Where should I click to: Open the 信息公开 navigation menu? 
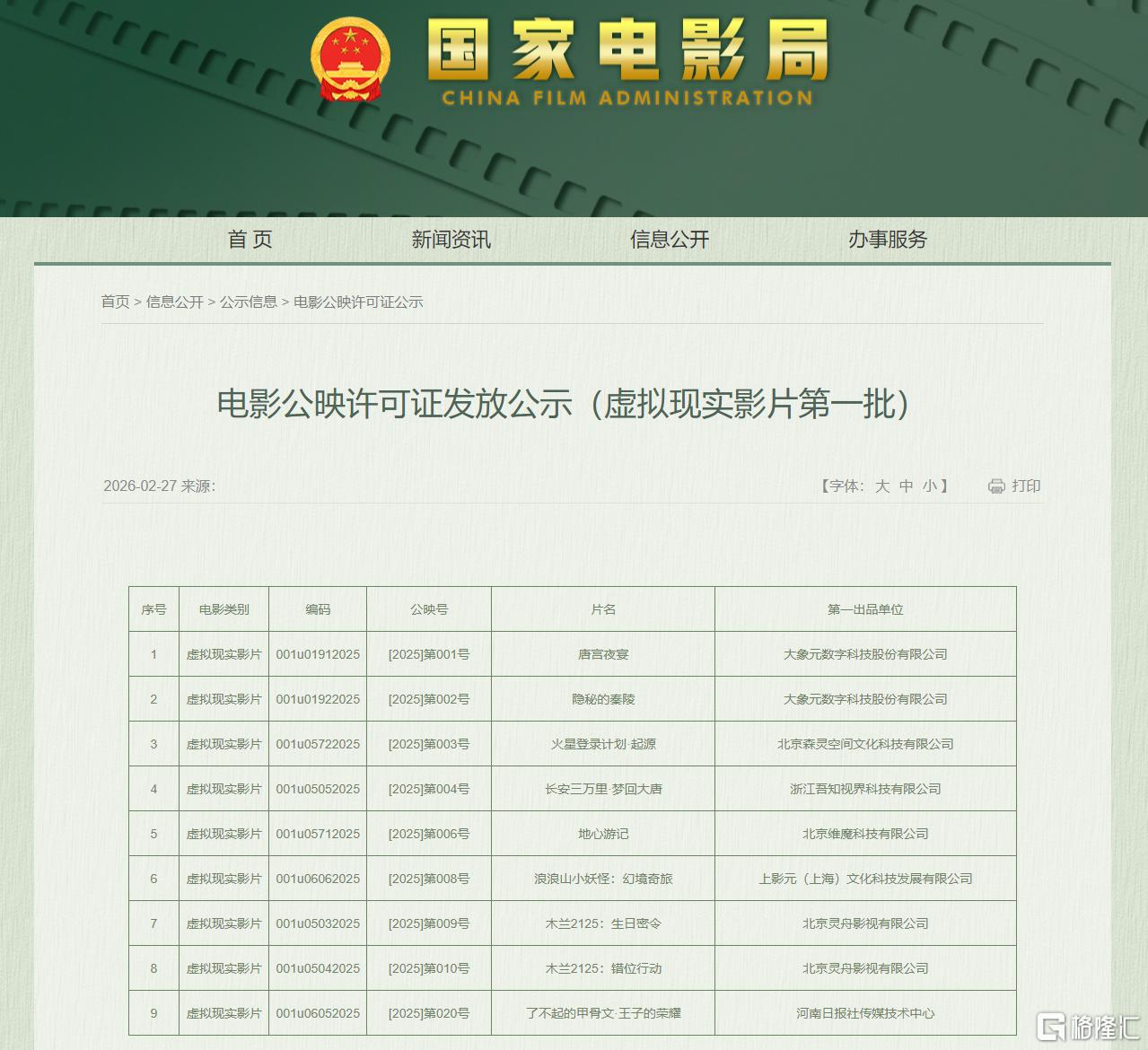(x=670, y=240)
